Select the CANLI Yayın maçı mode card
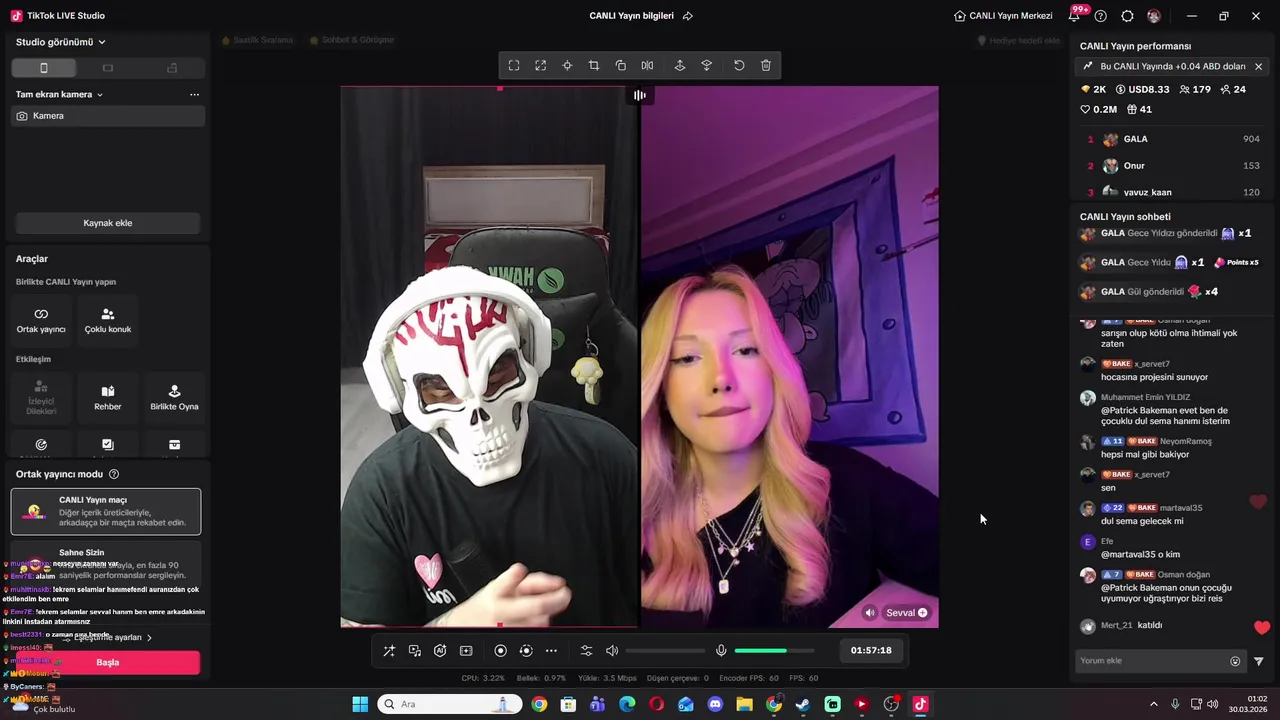The height and width of the screenshot is (720, 1280). click(x=106, y=511)
